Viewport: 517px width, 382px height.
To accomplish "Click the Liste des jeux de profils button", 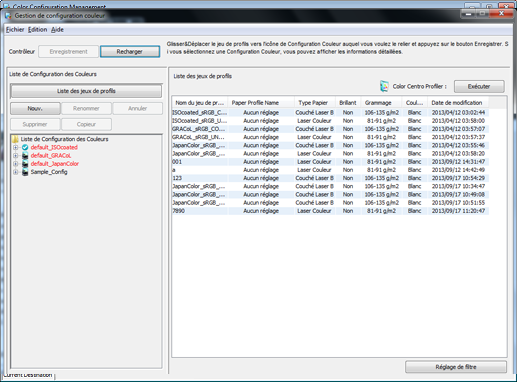I will pyautogui.click(x=86, y=91).
